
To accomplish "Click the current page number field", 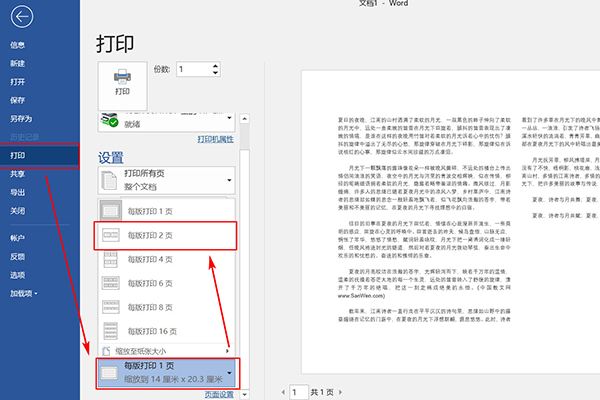I will (298, 392).
